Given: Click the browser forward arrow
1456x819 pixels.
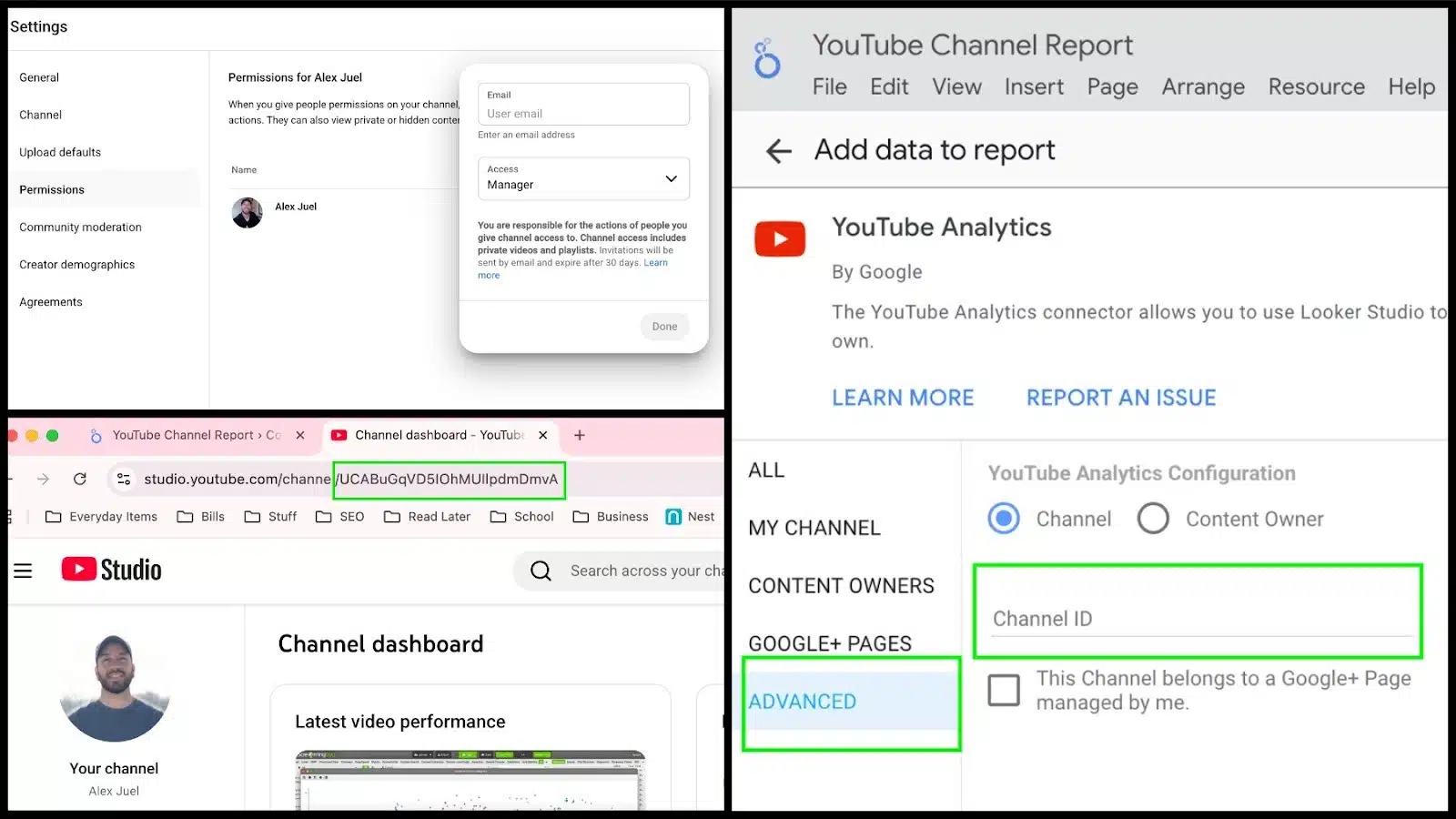Looking at the screenshot, I should pyautogui.click(x=43, y=479).
